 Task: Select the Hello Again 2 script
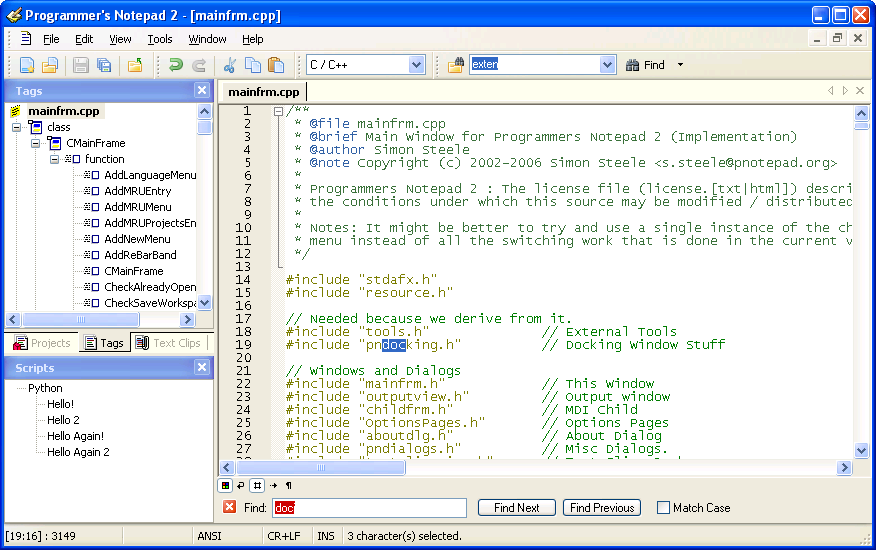[x=78, y=452]
